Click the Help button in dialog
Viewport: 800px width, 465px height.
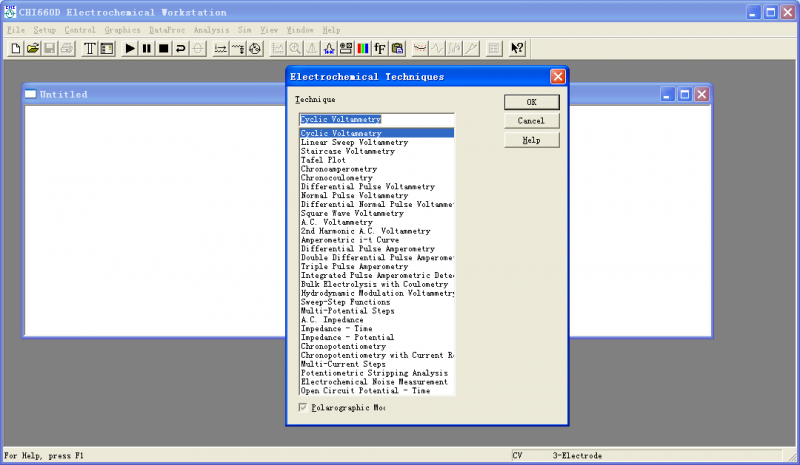click(532, 140)
